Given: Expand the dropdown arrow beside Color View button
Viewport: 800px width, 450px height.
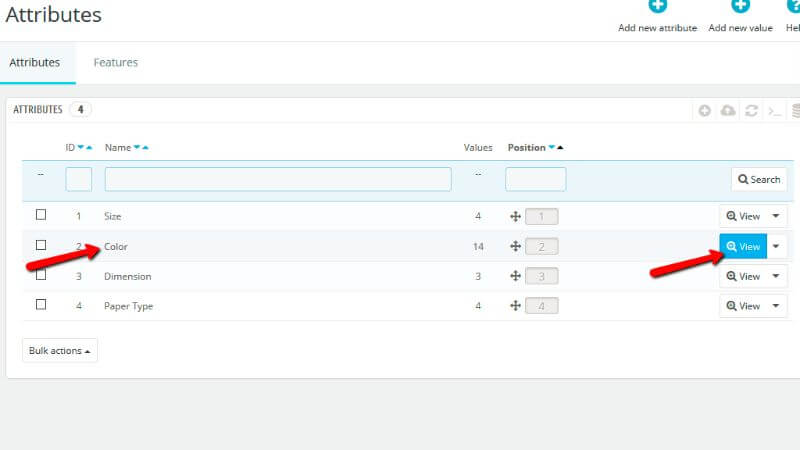Looking at the screenshot, I should click(776, 246).
